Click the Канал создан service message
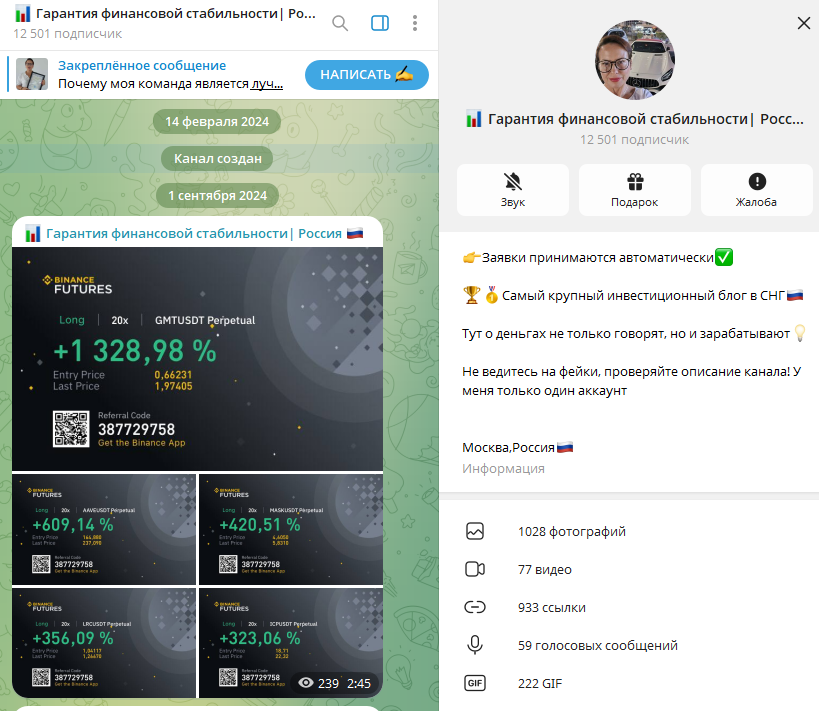Viewport: 819px width, 711px height. click(217, 159)
